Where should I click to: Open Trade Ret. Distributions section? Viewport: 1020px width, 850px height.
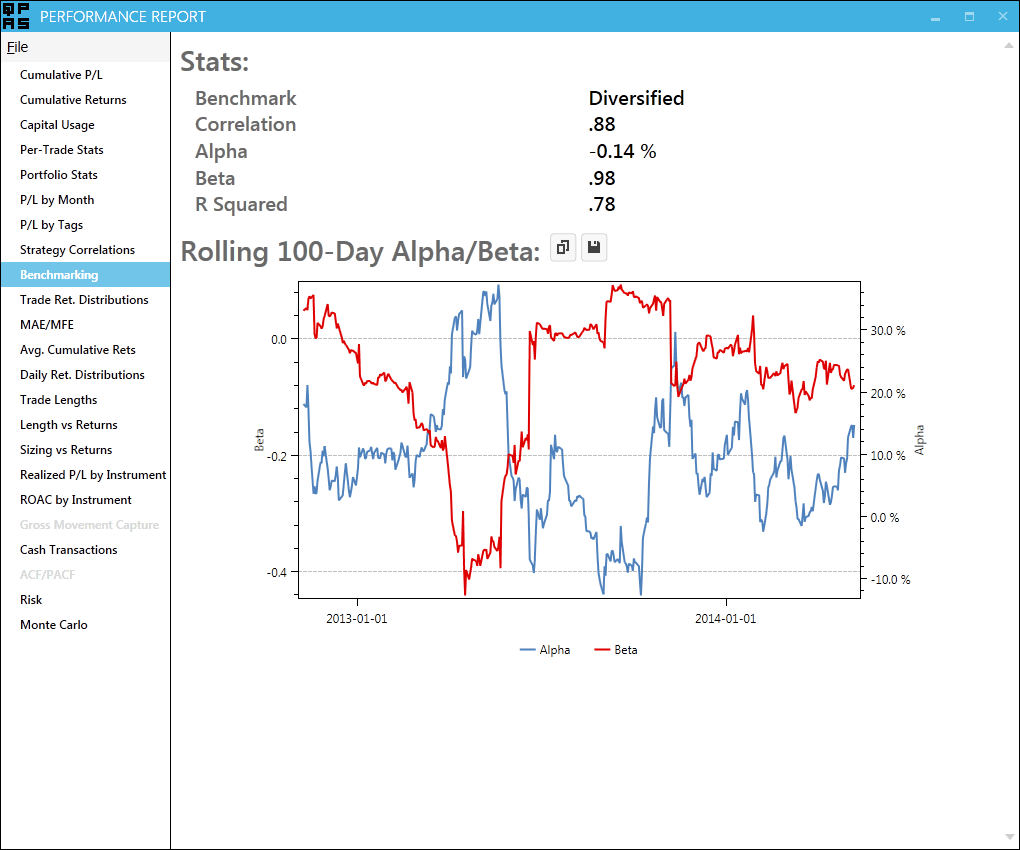click(84, 300)
